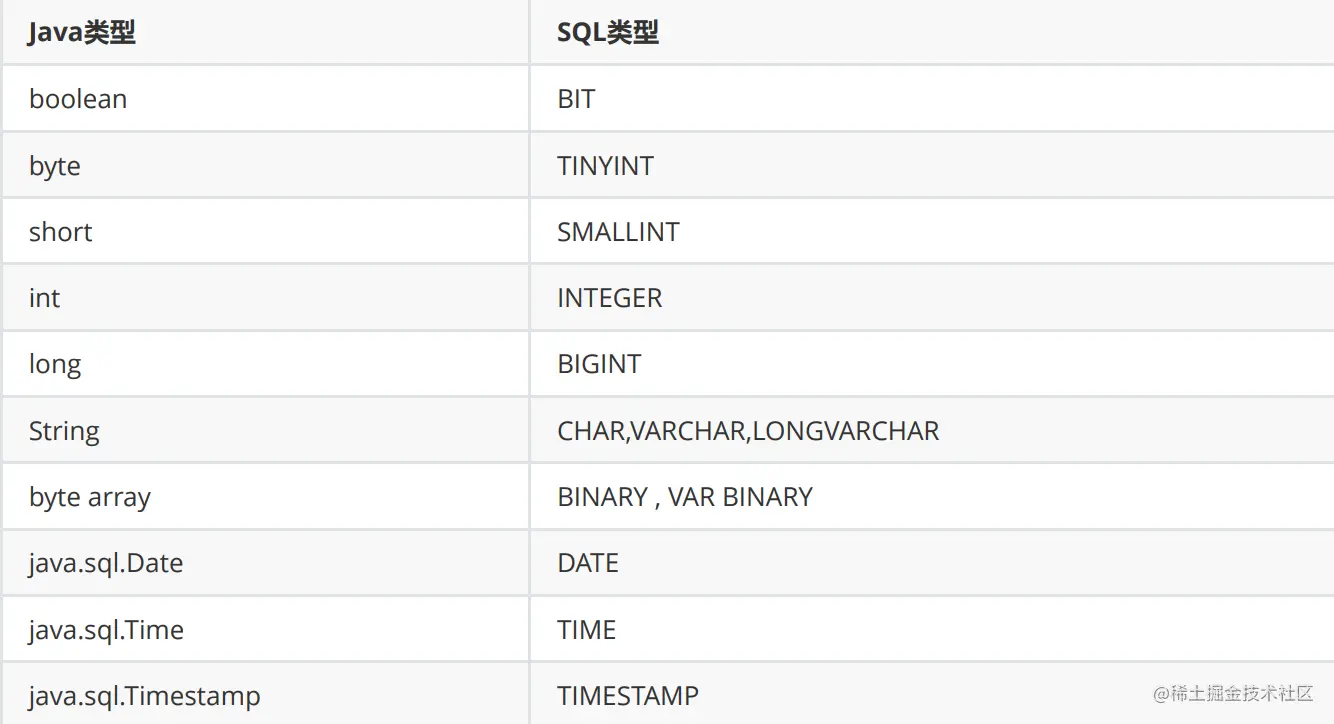This screenshot has height=724, width=1334.
Task: Select the BIT cell
Action: pos(576,99)
